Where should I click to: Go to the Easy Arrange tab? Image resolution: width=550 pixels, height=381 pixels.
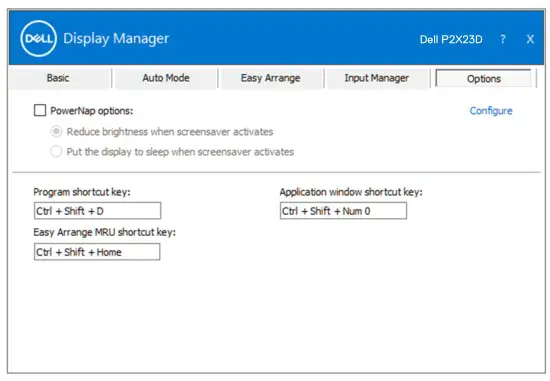point(270,78)
